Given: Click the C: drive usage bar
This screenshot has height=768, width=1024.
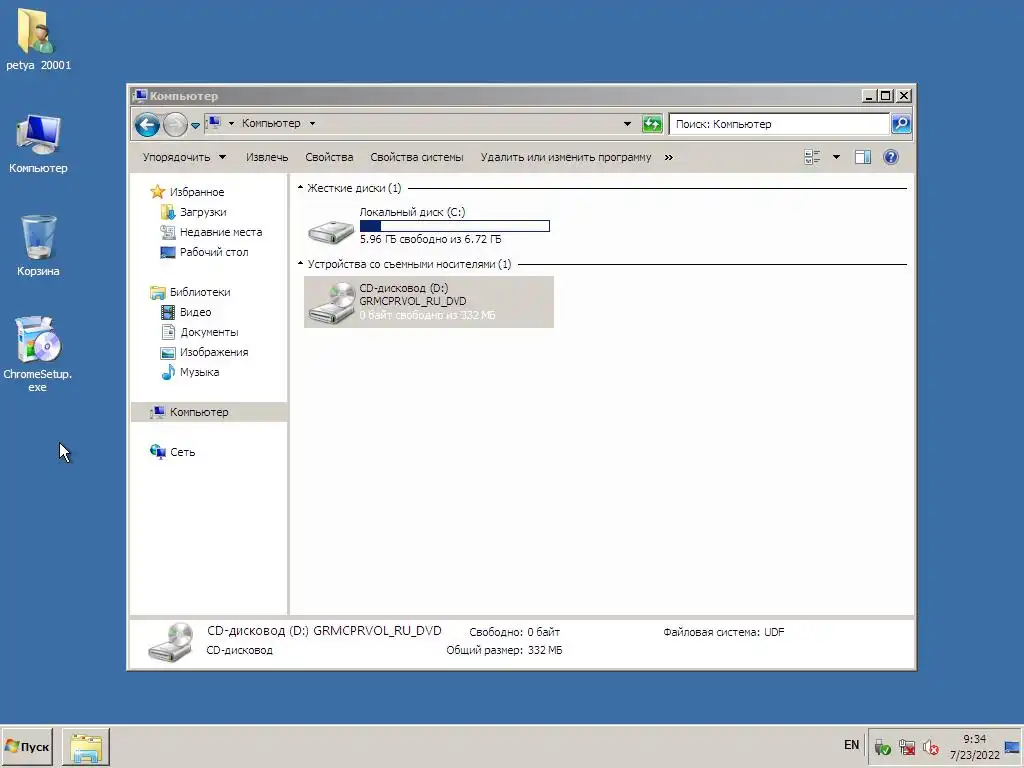Looking at the screenshot, I should coord(455,226).
